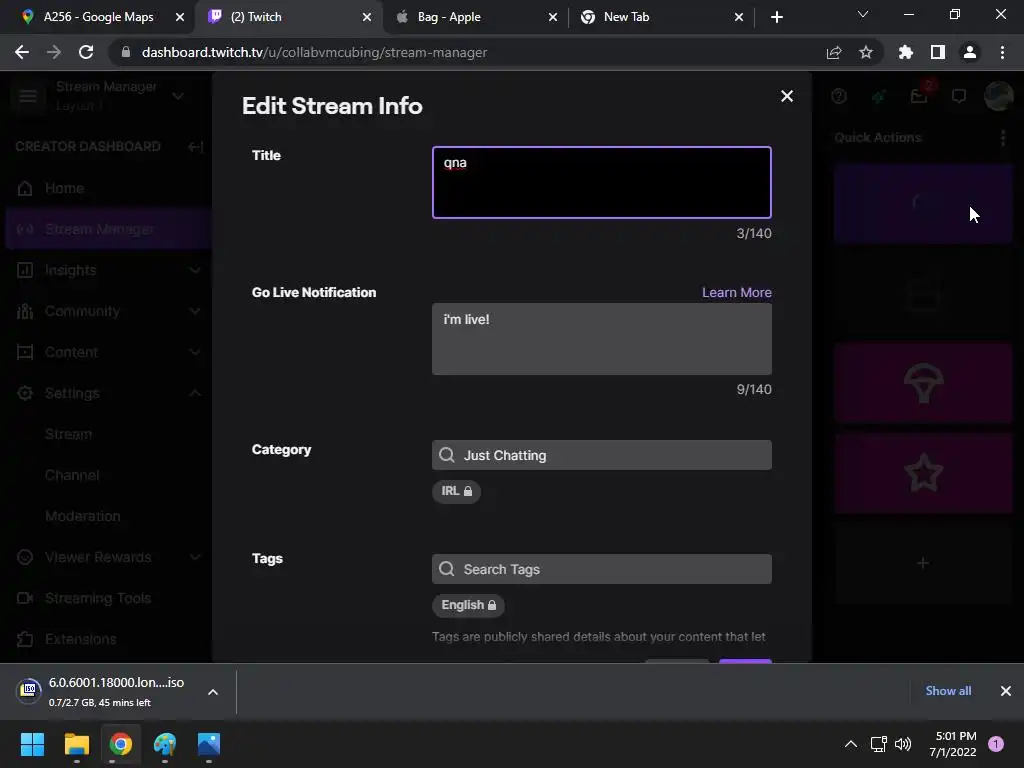Close the downloads bar

(x=1006, y=691)
